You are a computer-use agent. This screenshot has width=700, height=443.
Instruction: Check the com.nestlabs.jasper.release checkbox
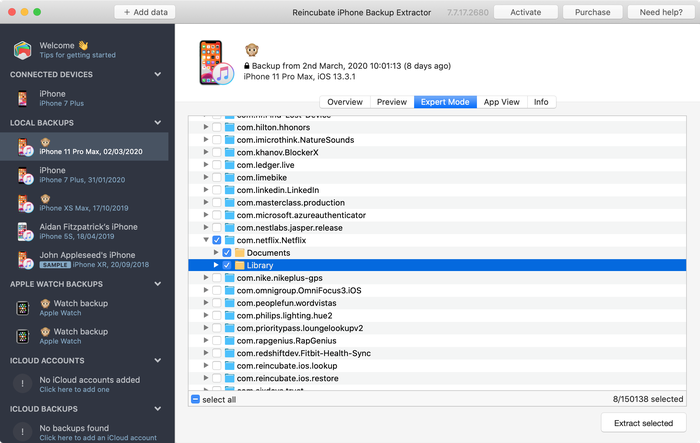coord(217,228)
